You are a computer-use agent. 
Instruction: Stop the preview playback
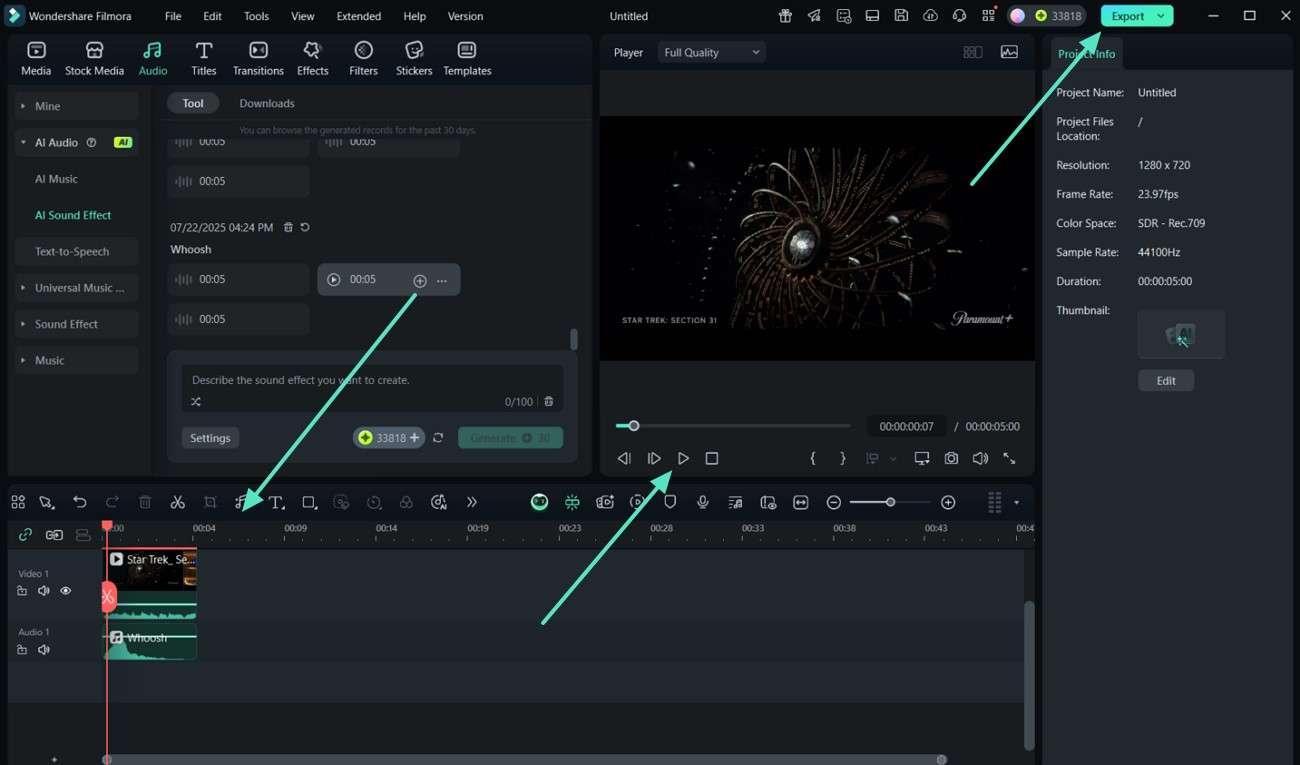pyautogui.click(x=712, y=458)
